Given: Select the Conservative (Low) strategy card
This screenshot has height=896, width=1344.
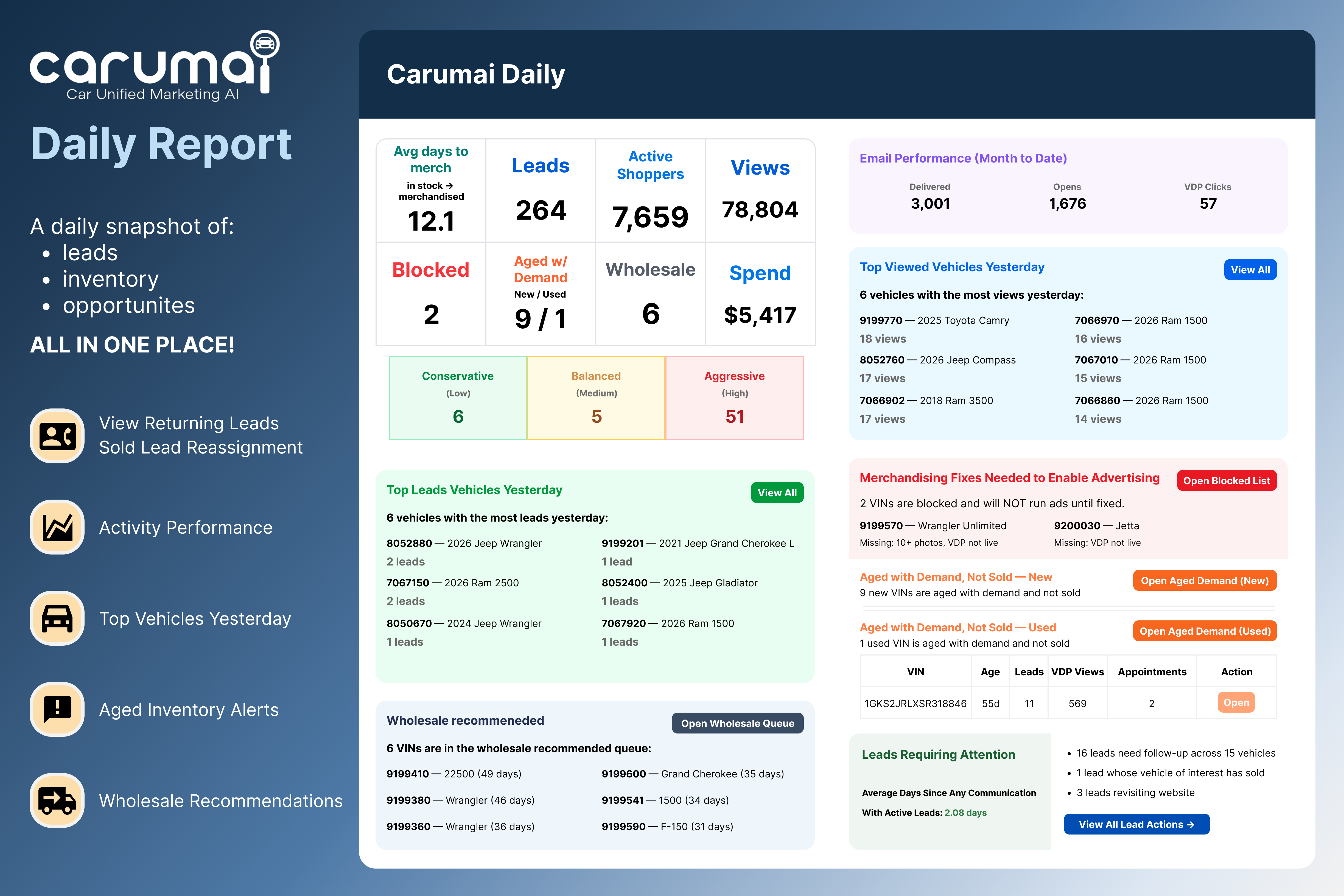Looking at the screenshot, I should point(457,398).
